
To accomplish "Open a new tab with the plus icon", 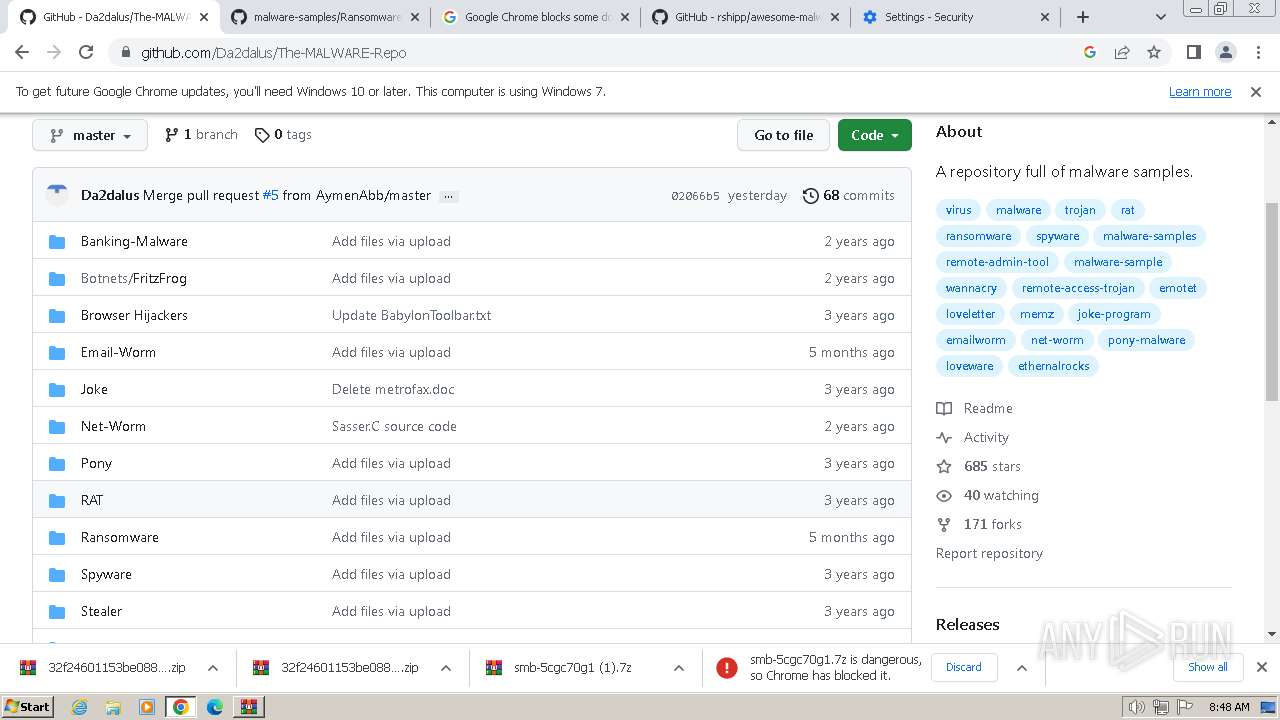I will [x=1083, y=17].
